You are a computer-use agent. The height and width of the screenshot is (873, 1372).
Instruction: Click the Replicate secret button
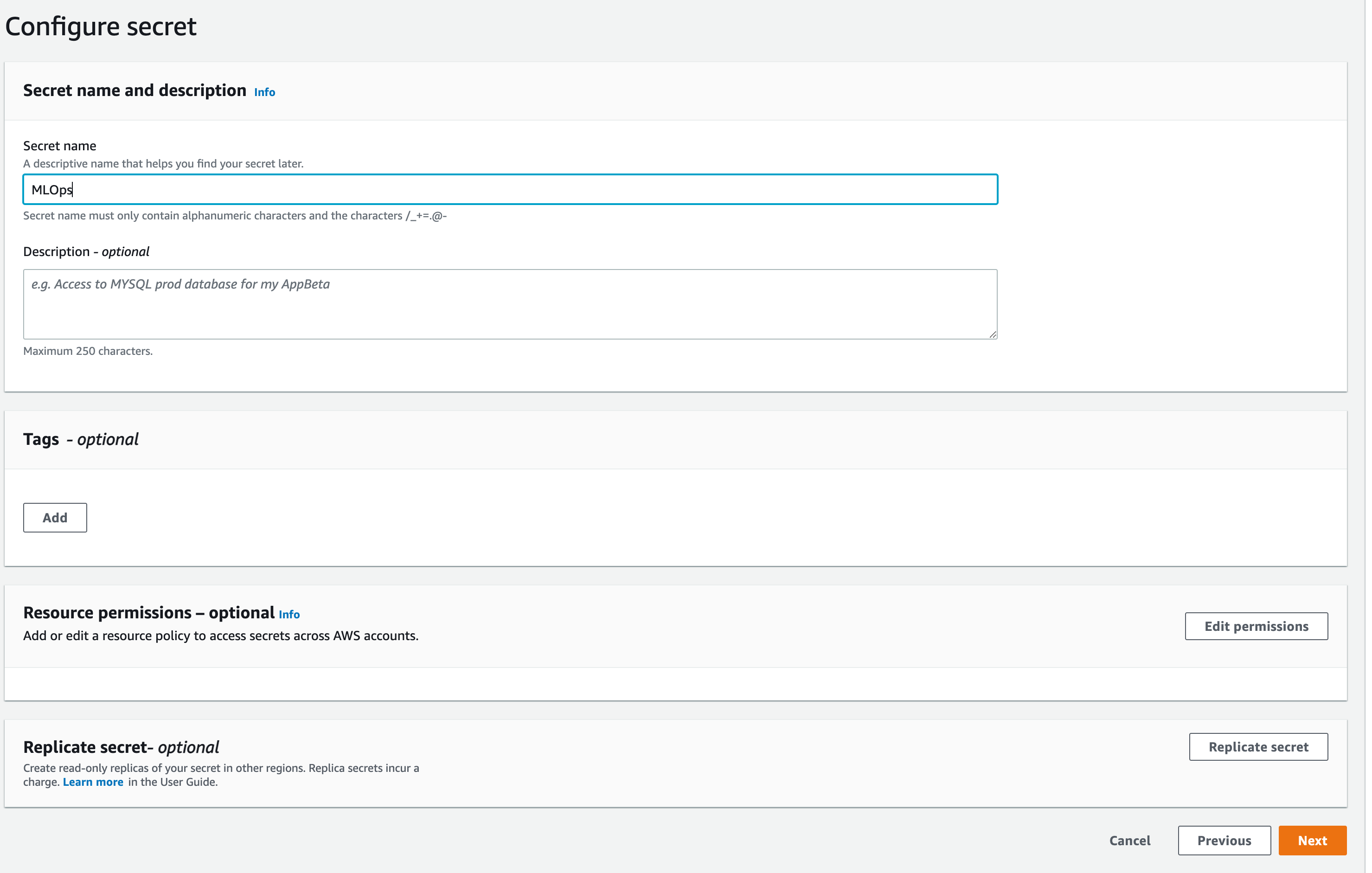pyautogui.click(x=1258, y=746)
